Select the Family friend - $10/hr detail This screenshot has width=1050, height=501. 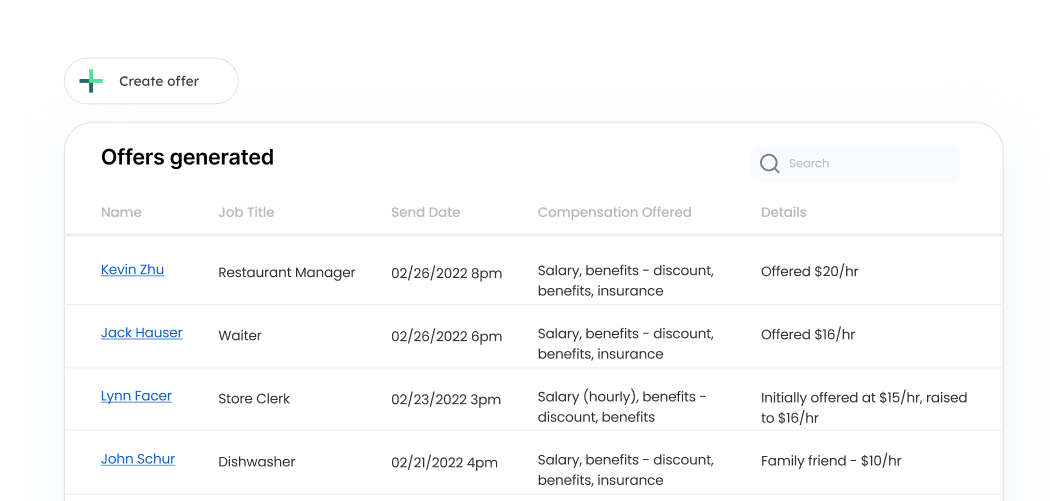click(830, 461)
